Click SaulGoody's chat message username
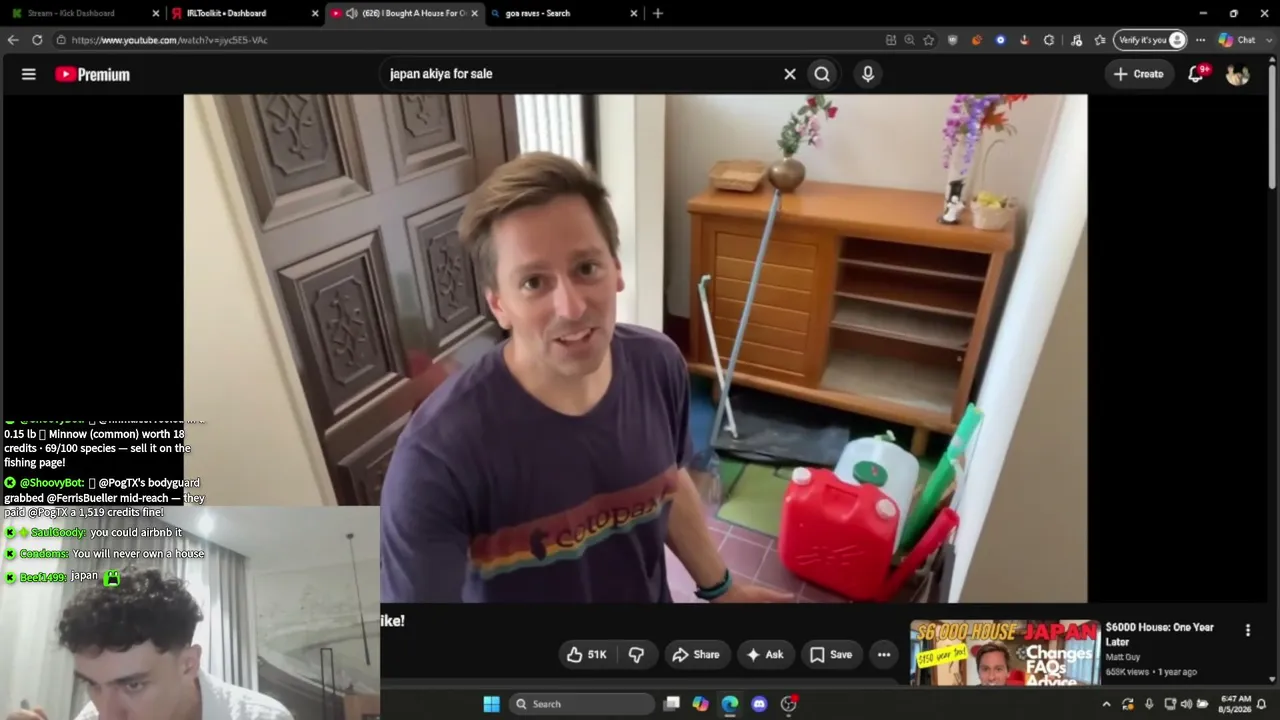The image size is (1280, 720). [58, 533]
